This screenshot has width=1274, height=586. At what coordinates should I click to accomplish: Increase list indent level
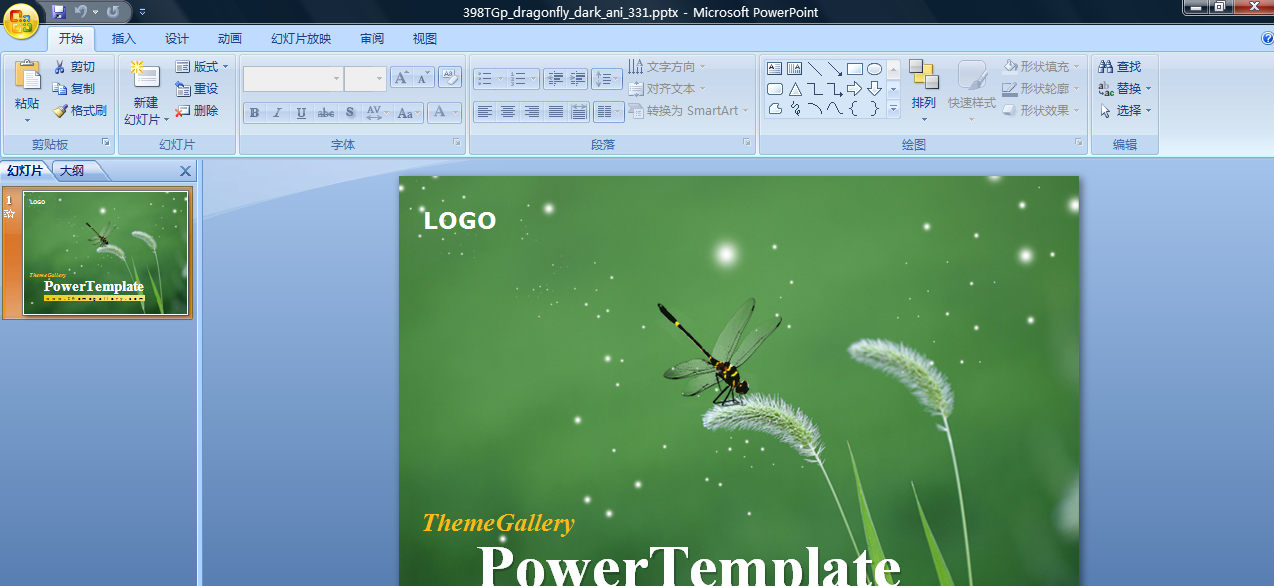click(x=576, y=78)
